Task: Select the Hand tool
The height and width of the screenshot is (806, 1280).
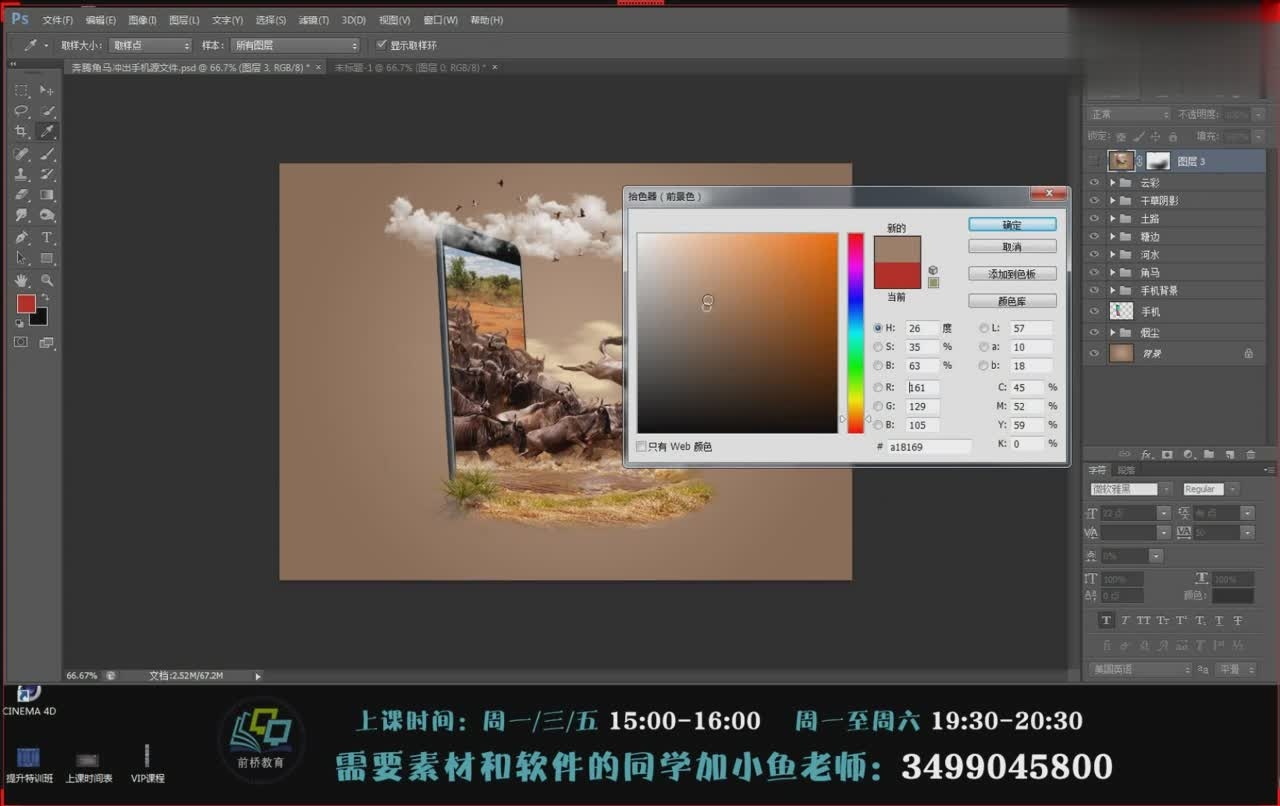Action: coord(21,281)
